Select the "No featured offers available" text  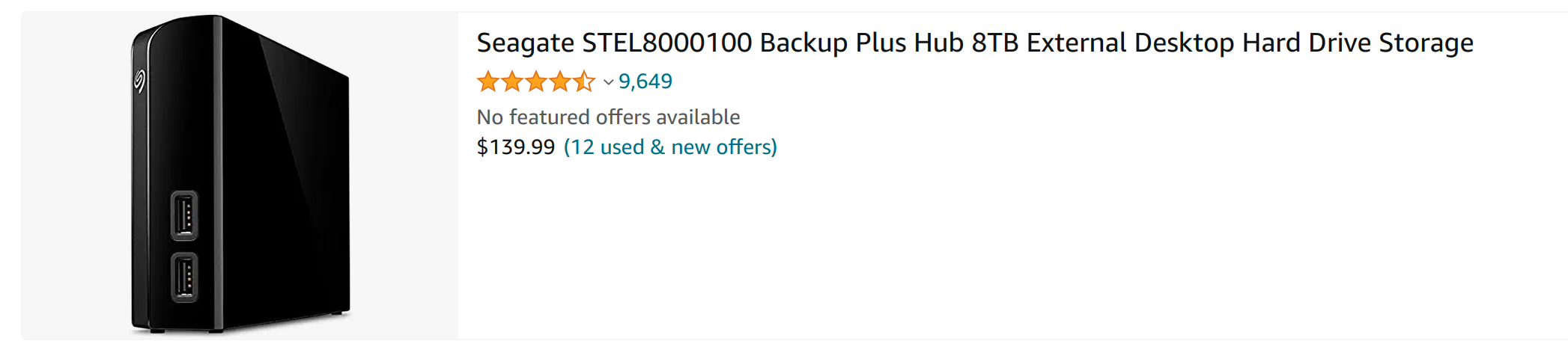[x=608, y=117]
